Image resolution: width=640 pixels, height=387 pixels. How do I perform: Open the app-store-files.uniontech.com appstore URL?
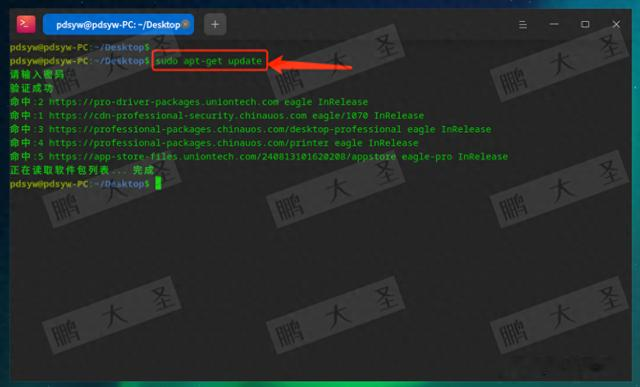point(222,157)
